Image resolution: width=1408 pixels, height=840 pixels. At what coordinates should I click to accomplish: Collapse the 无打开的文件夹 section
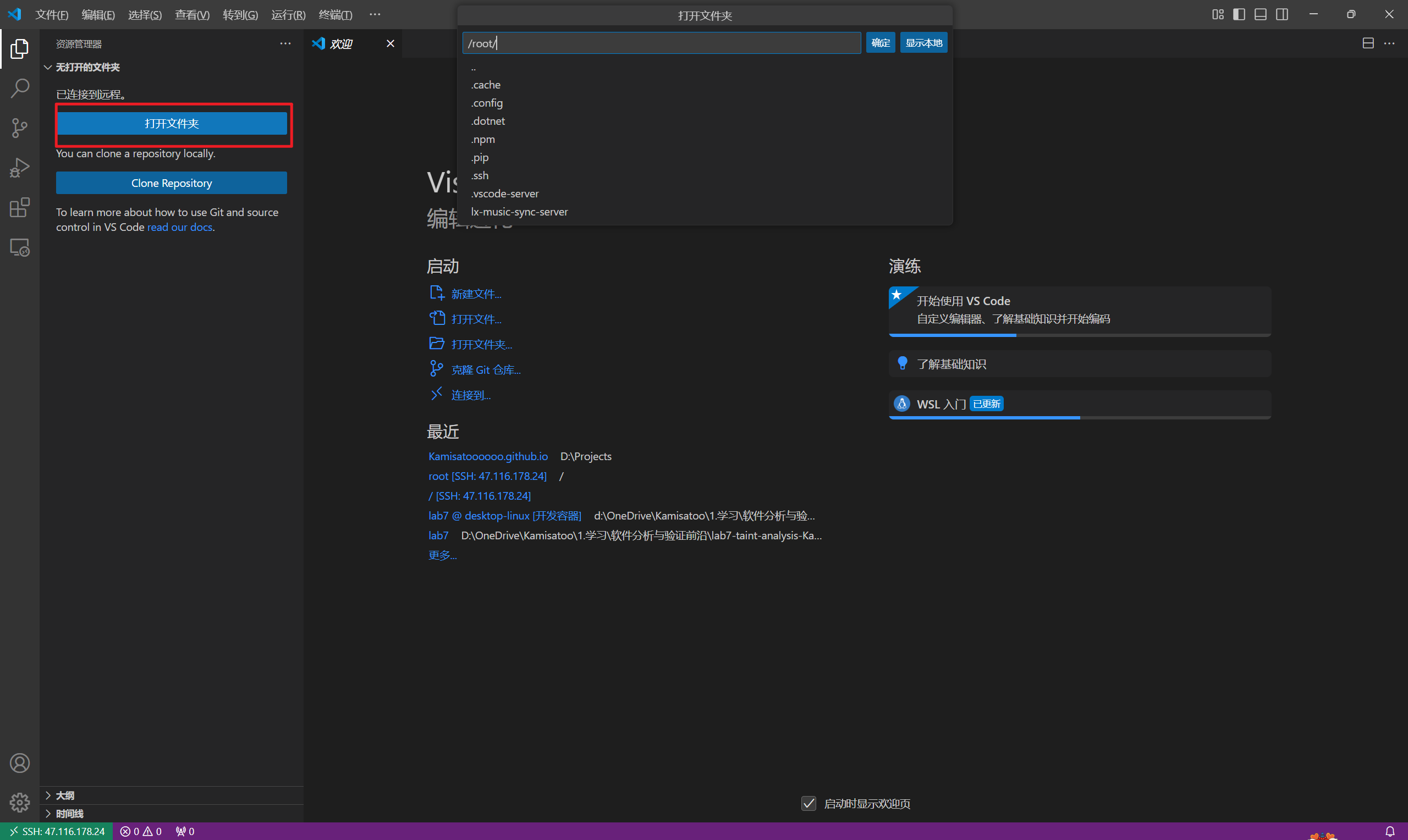pos(172,68)
